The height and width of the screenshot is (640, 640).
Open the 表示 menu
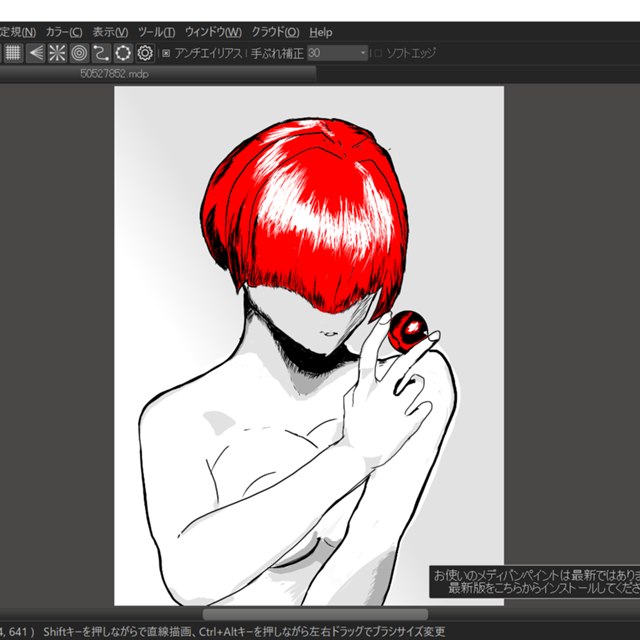110,32
